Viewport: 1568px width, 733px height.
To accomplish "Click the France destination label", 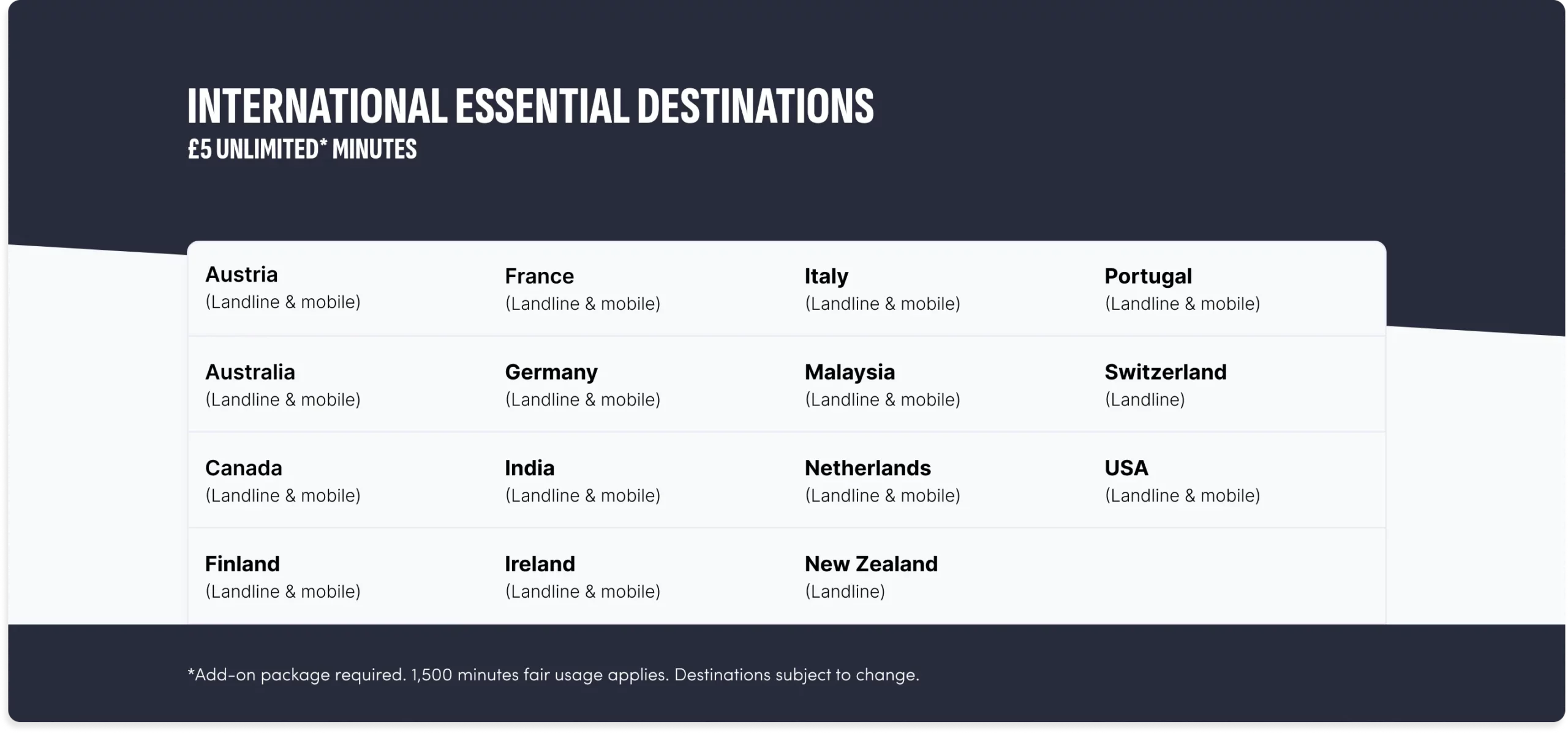I will [x=540, y=277].
